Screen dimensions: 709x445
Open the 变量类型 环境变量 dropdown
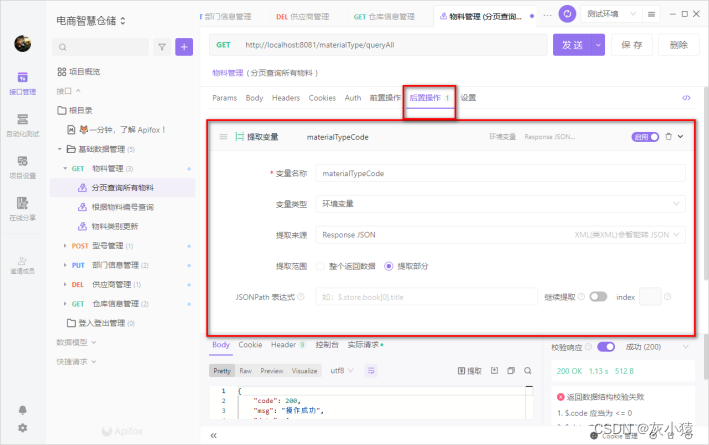point(501,204)
